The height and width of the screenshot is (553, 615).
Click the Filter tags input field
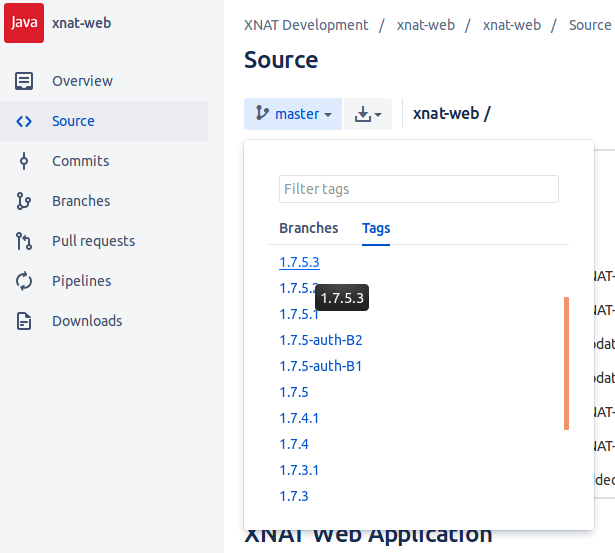pos(418,189)
